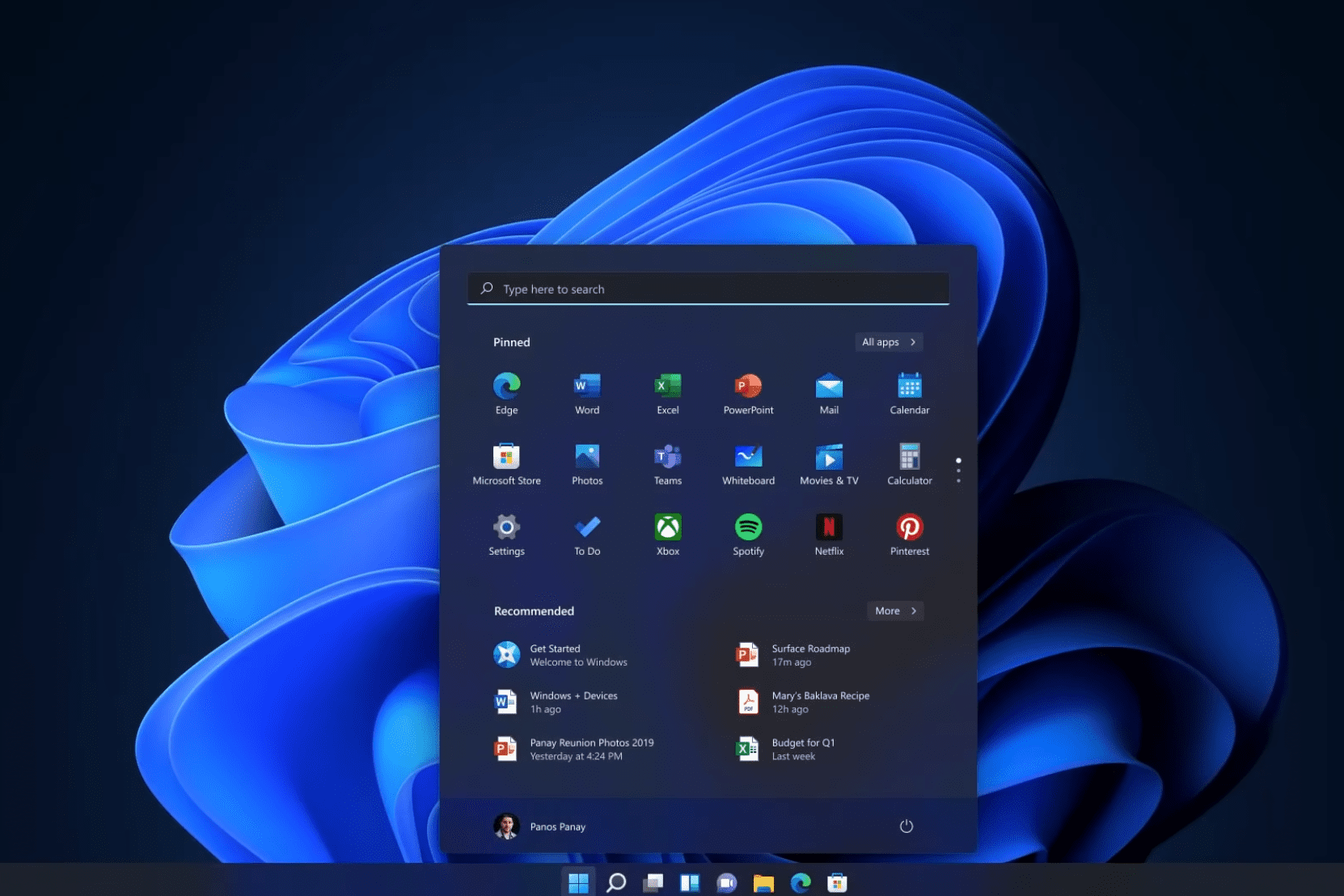1344x896 pixels.
Task: Open Movies & TV app
Action: 829,464
